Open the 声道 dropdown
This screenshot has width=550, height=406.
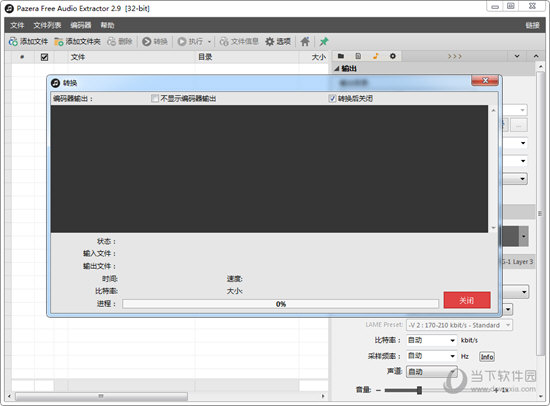(452, 371)
